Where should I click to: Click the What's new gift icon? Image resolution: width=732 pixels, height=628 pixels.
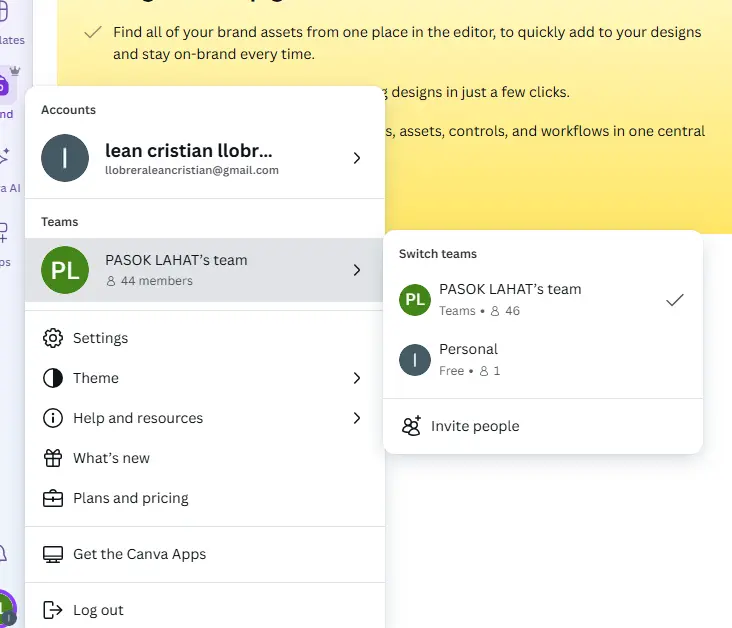pos(53,458)
